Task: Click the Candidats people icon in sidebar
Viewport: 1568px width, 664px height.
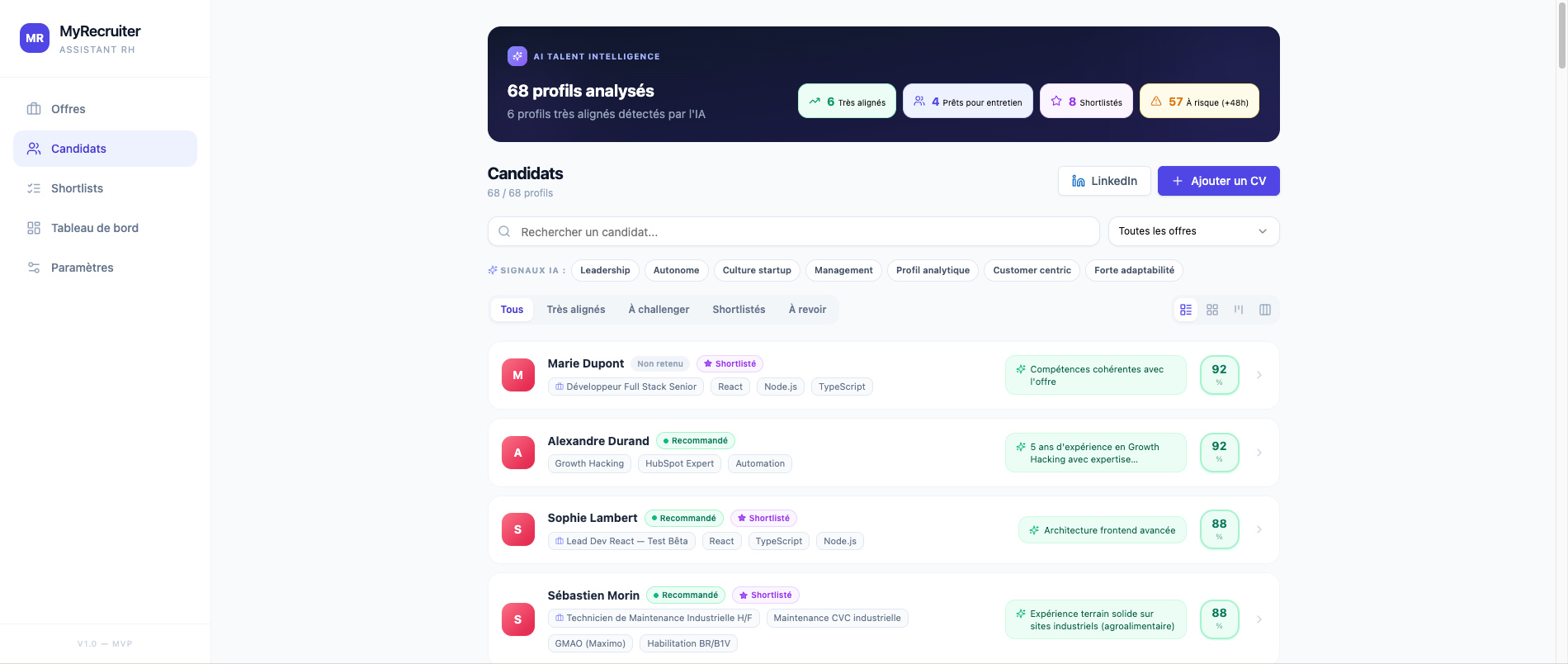Action: coord(34,149)
